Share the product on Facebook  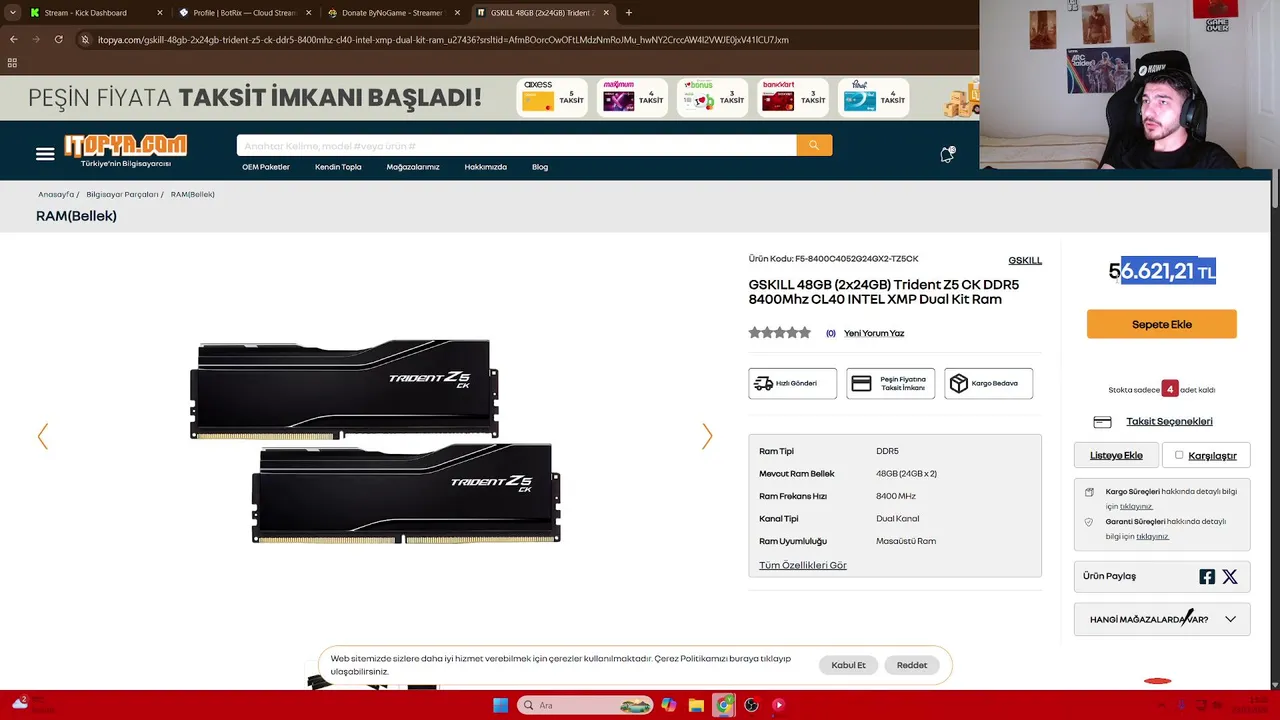coord(1207,577)
